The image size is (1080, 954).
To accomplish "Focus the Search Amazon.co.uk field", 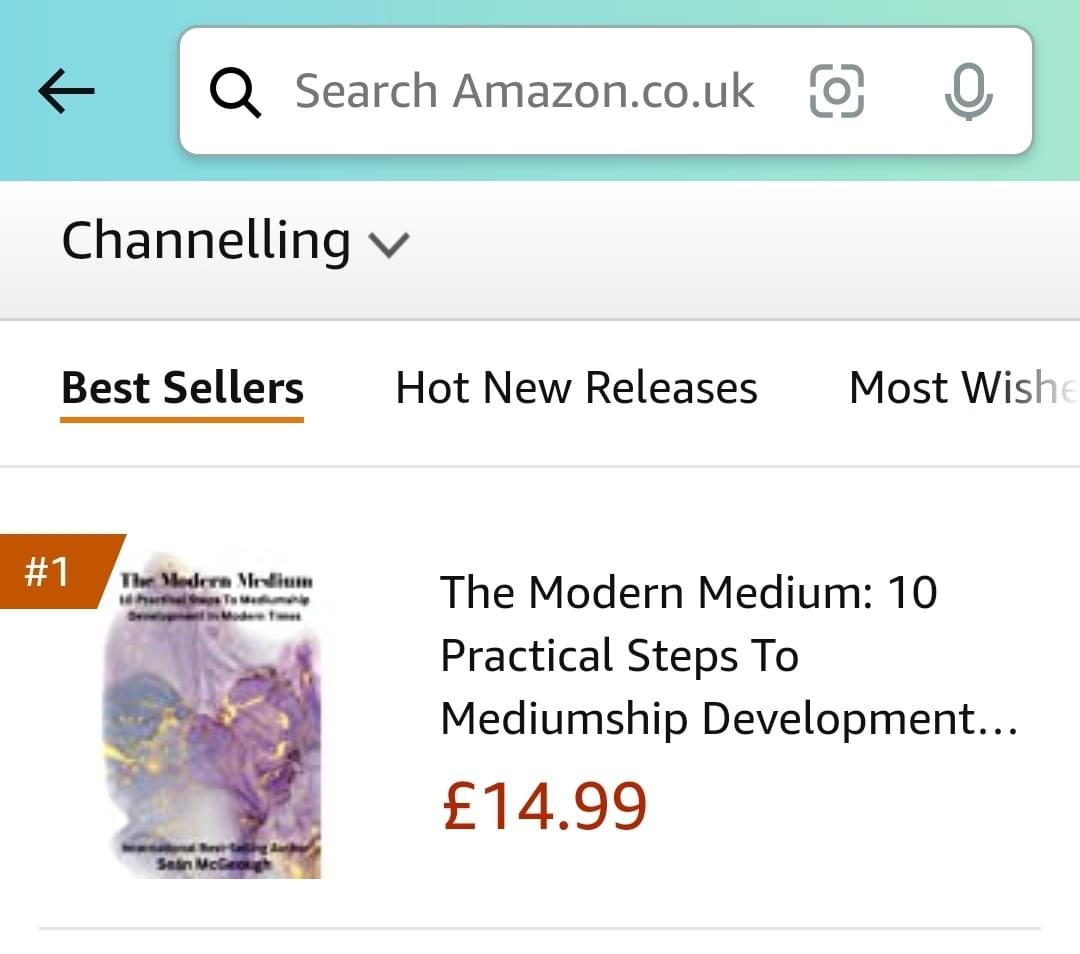I will click(x=524, y=91).
